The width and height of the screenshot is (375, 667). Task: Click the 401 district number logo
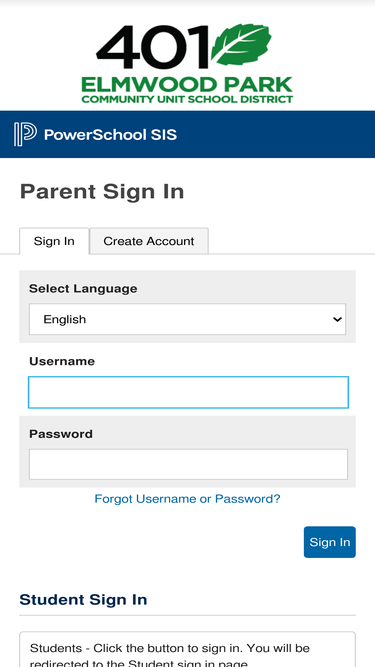pos(153,47)
